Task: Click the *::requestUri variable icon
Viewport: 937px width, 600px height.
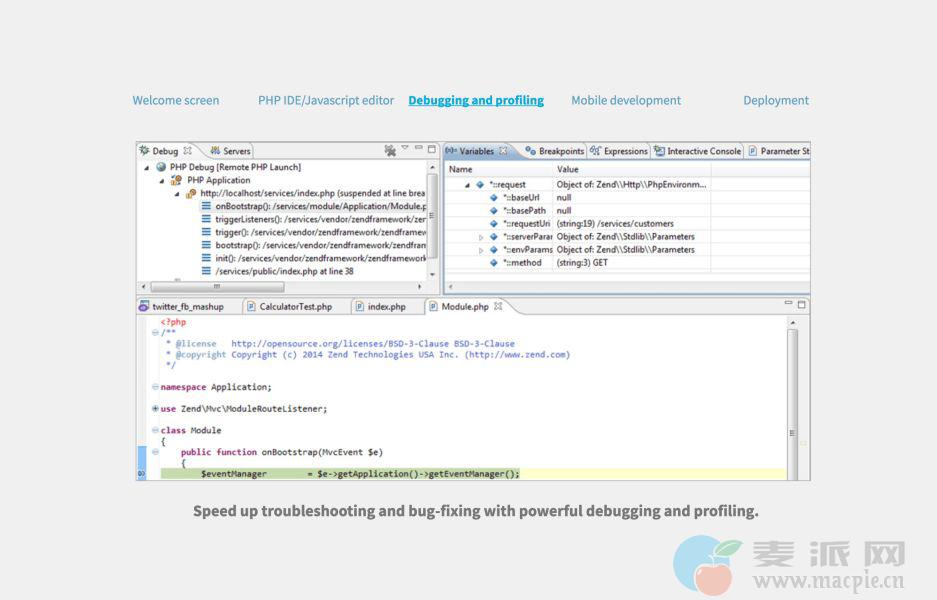Action: 494,224
